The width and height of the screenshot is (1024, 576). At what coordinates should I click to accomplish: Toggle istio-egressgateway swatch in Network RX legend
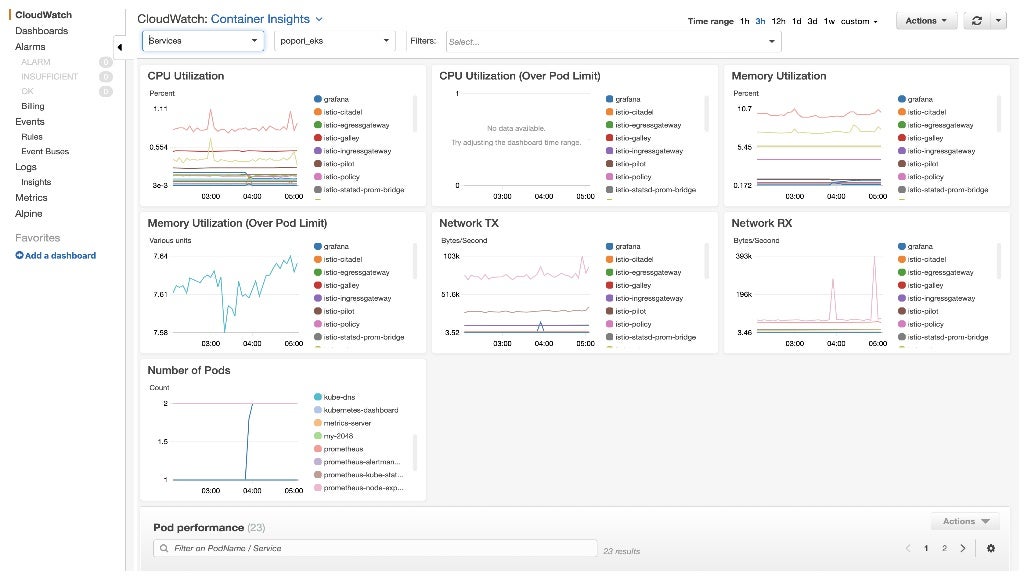coord(902,272)
